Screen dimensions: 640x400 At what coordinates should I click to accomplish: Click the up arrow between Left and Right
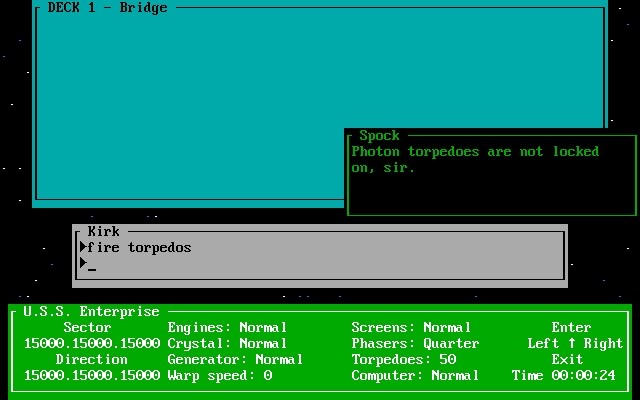pos(572,344)
